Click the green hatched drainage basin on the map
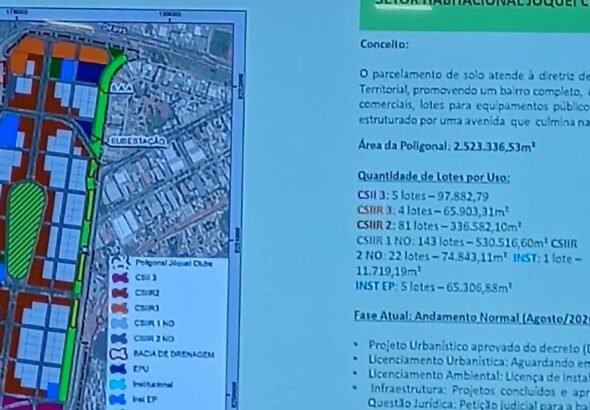590x410 pixels. pos(26,229)
